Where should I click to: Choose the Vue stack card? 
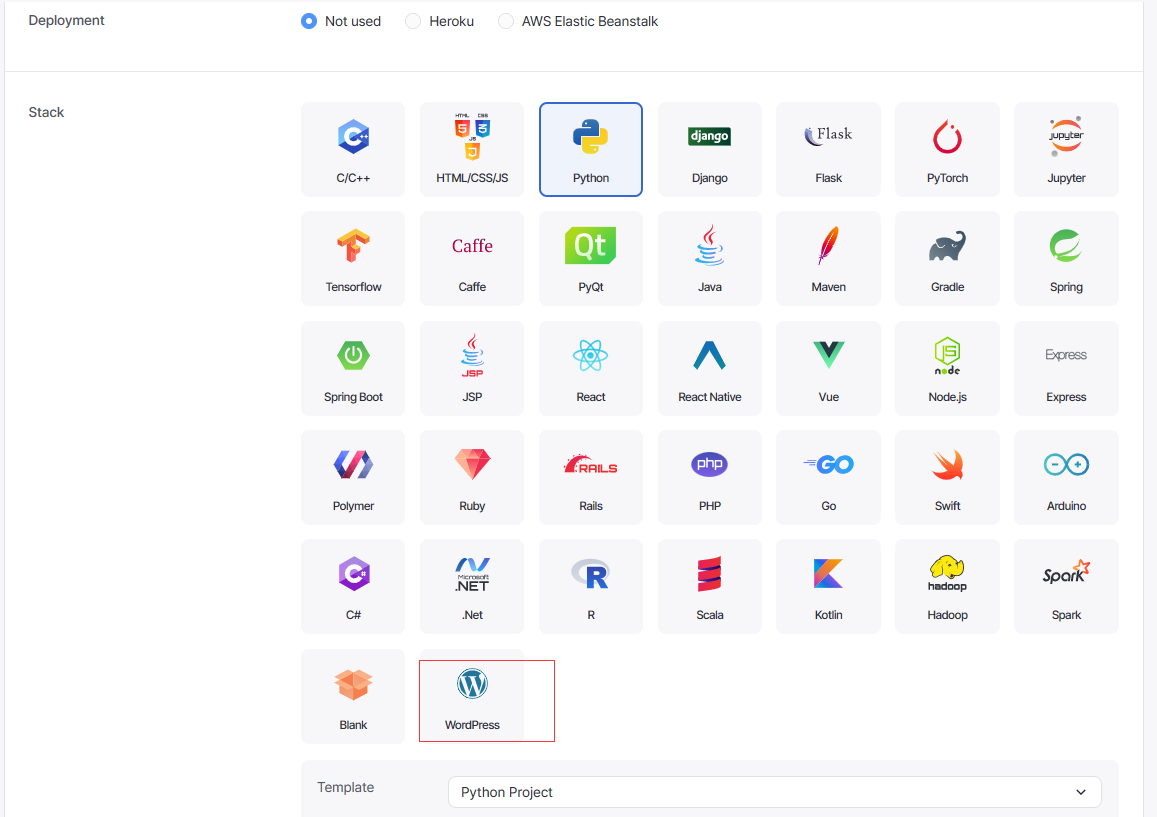click(x=828, y=368)
